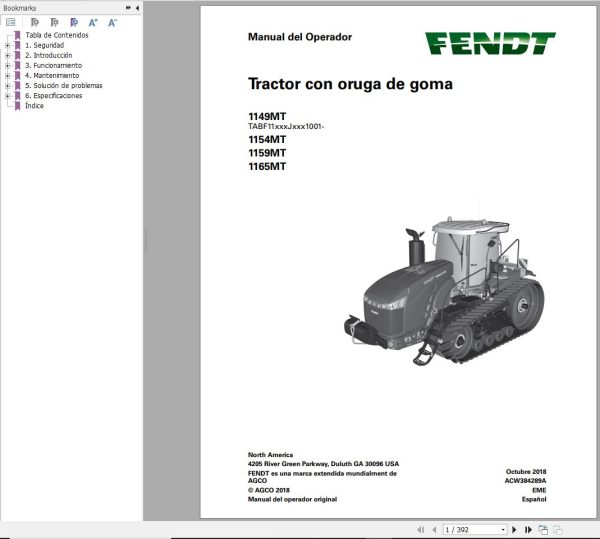Image resolution: width=600 pixels, height=539 pixels.
Task: Open the 6. Especificaciones bookmark
Action: [54, 96]
